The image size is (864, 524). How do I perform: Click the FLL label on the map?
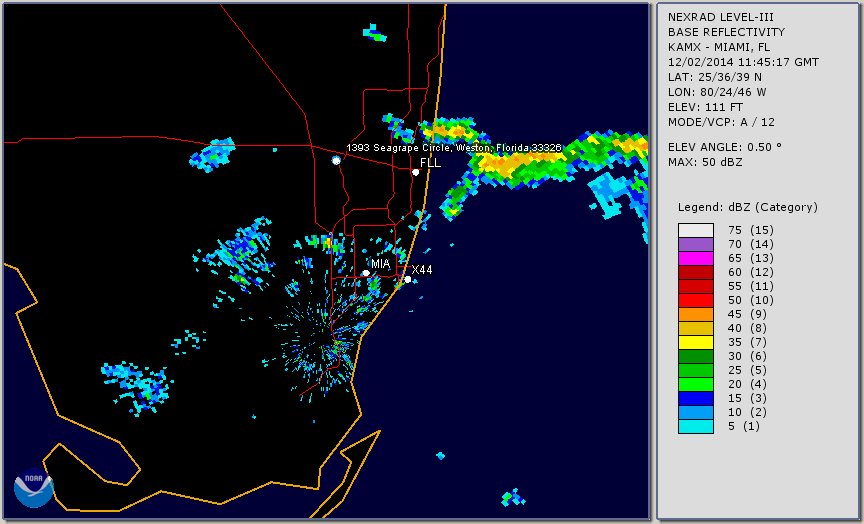point(430,163)
